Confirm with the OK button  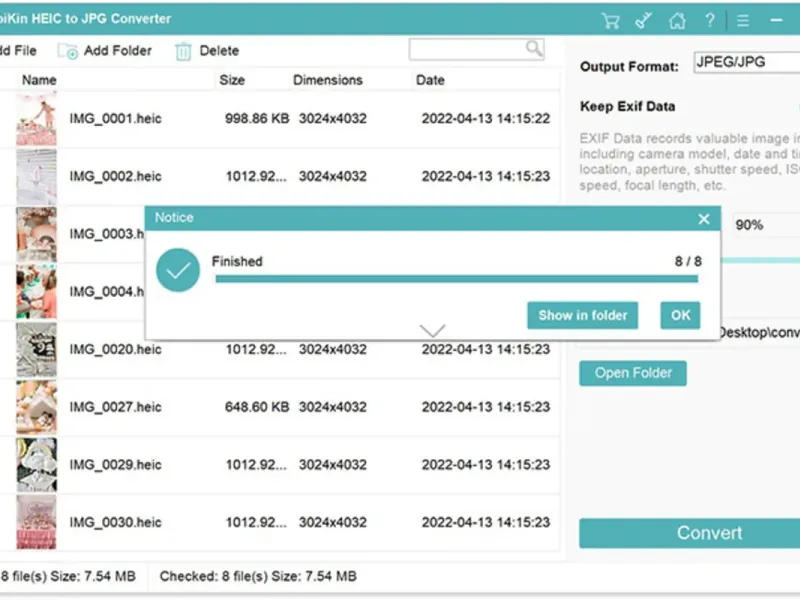pos(680,315)
